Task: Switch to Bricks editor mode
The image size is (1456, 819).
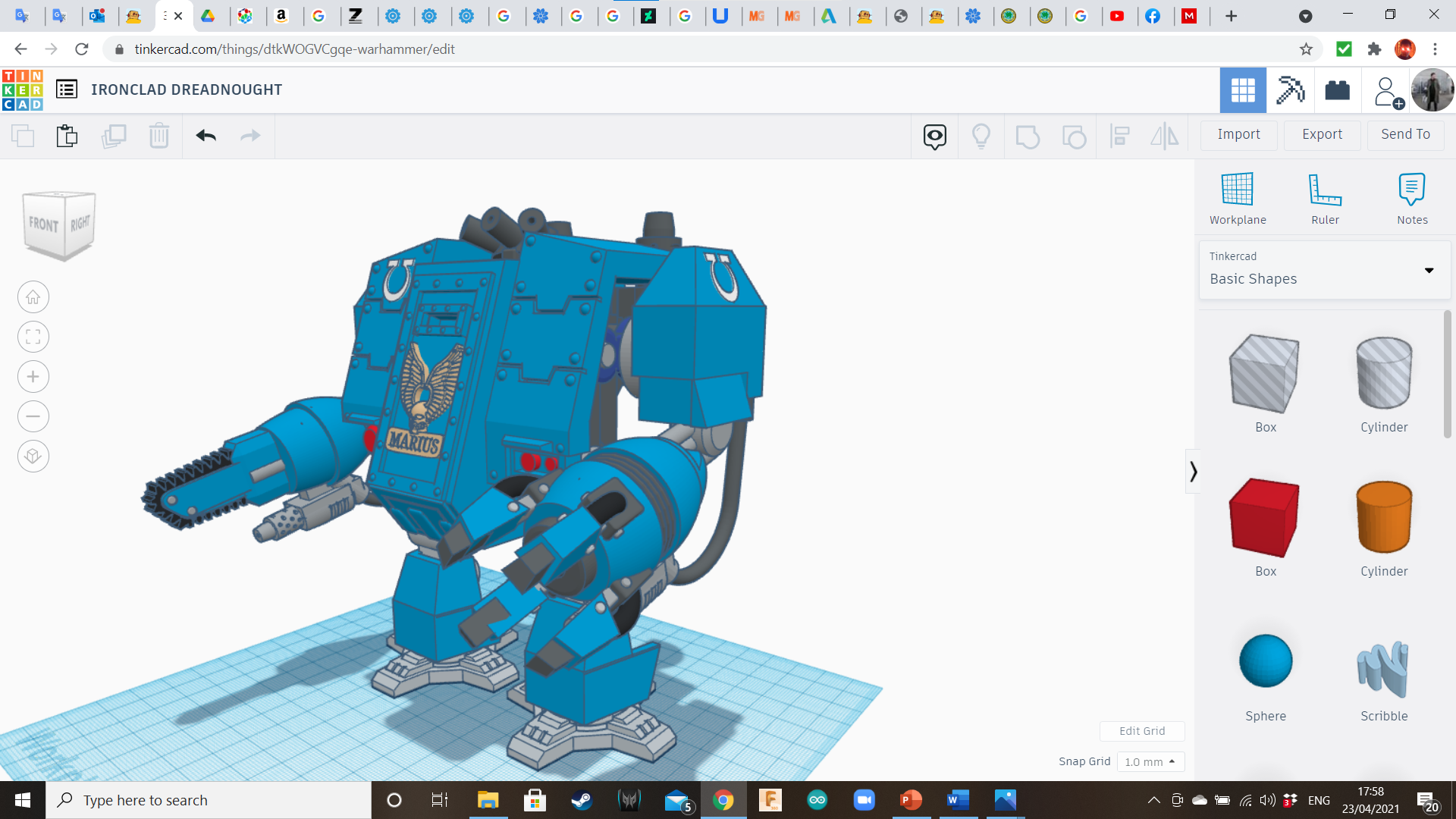Action: pyautogui.click(x=1337, y=90)
